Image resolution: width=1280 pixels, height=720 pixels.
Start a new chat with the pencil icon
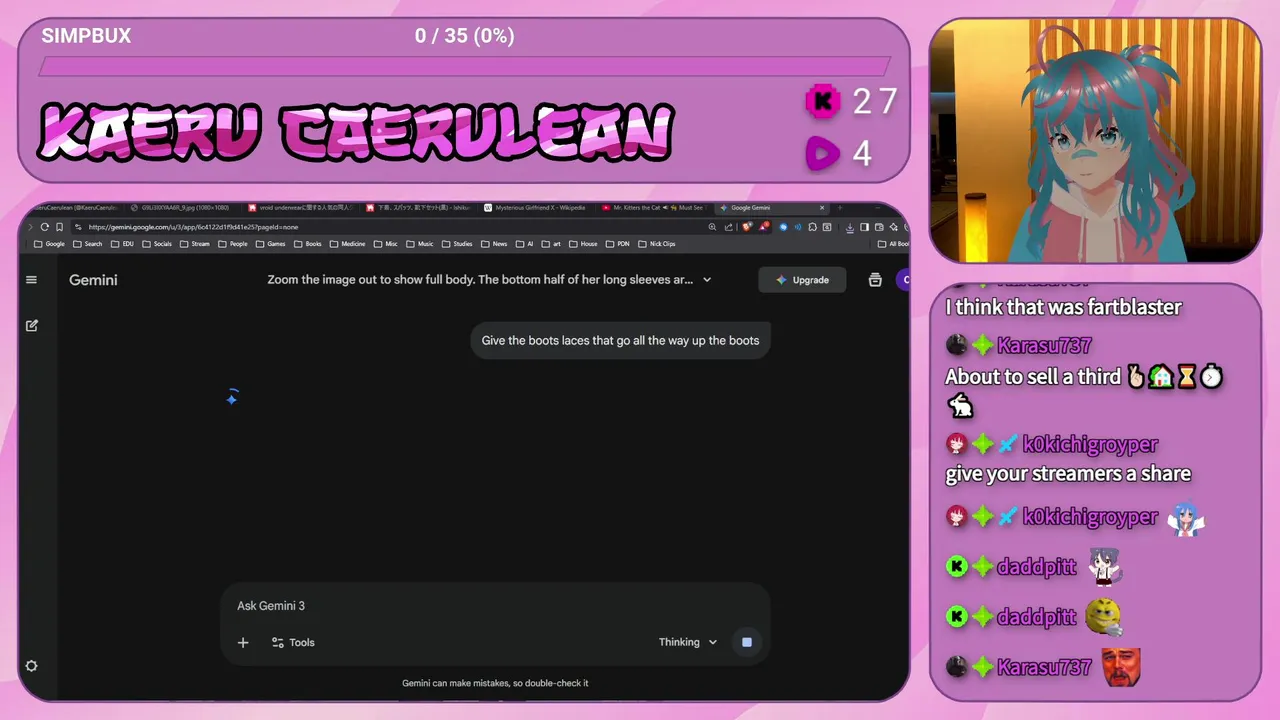pos(32,326)
